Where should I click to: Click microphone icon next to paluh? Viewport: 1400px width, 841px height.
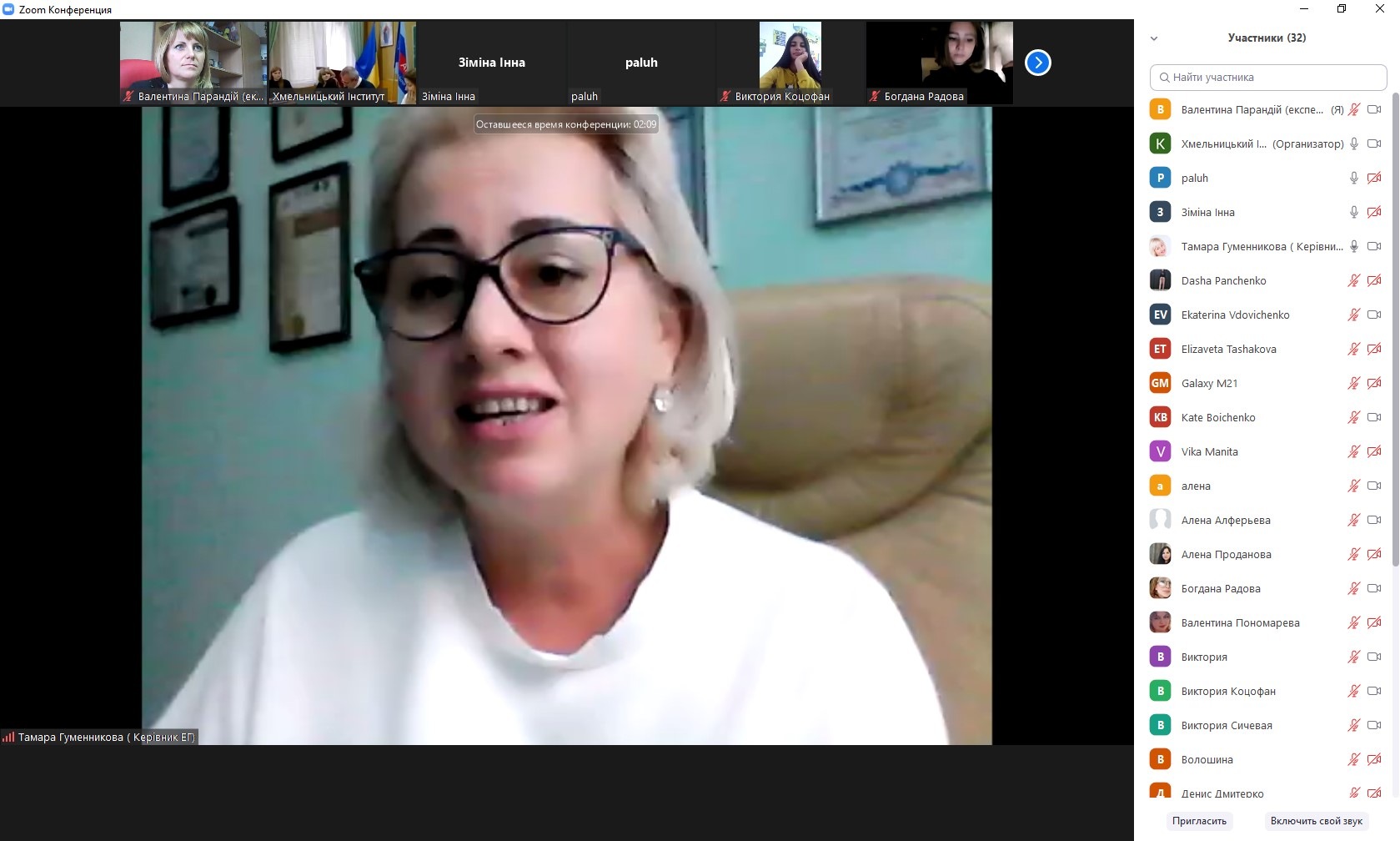(1354, 178)
